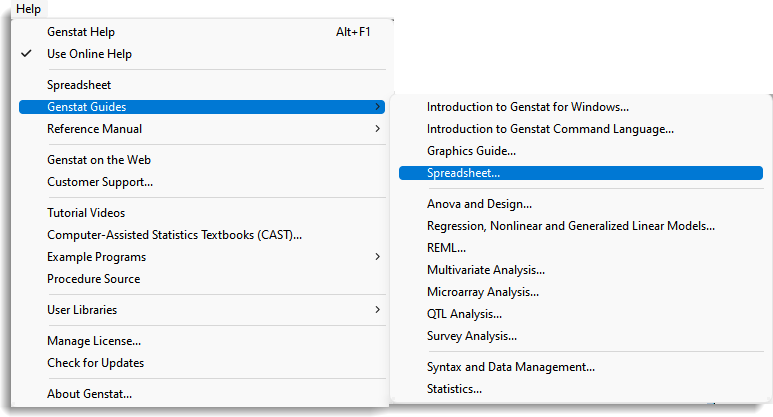773x417 pixels.
Task: Open Genstat on the Web
Action: pyautogui.click(x=202, y=160)
